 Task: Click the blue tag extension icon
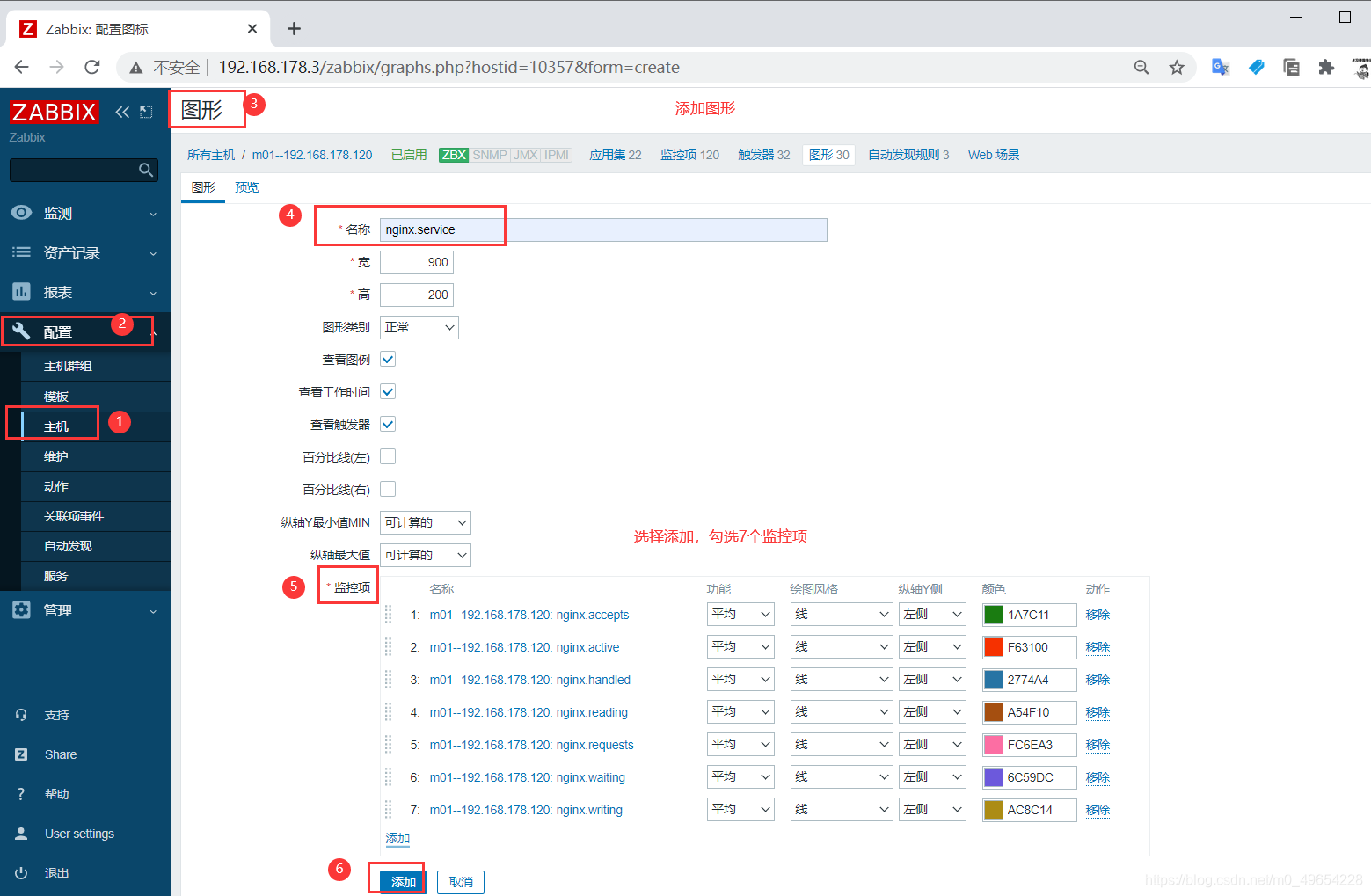tap(1256, 67)
